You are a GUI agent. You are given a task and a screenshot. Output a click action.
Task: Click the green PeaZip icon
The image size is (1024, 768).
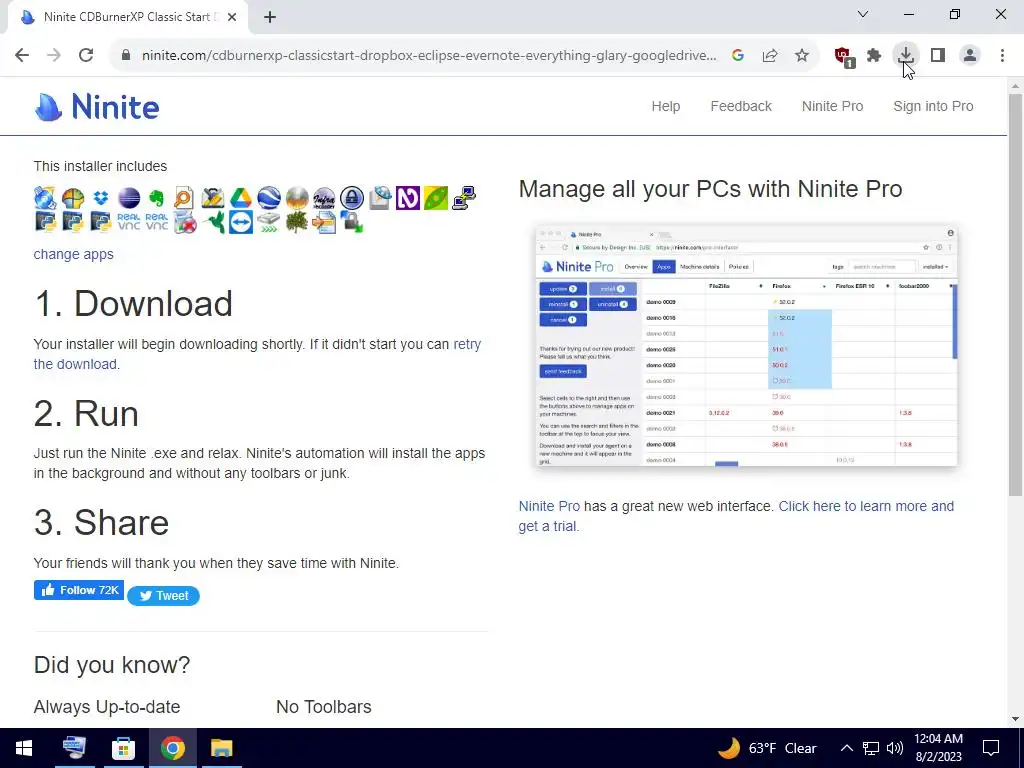point(436,198)
